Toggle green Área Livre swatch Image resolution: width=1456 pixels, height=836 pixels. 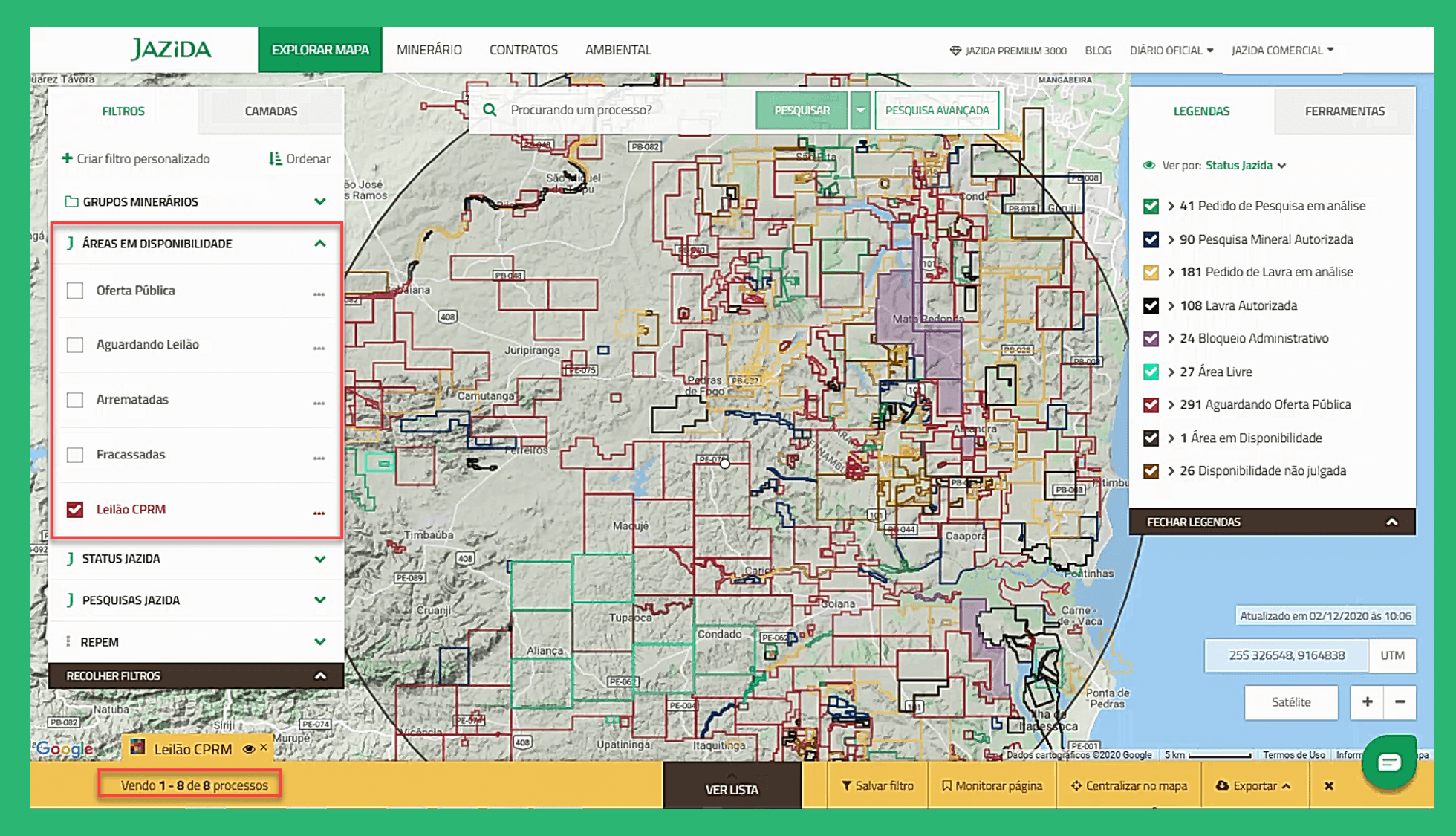[x=1151, y=372]
